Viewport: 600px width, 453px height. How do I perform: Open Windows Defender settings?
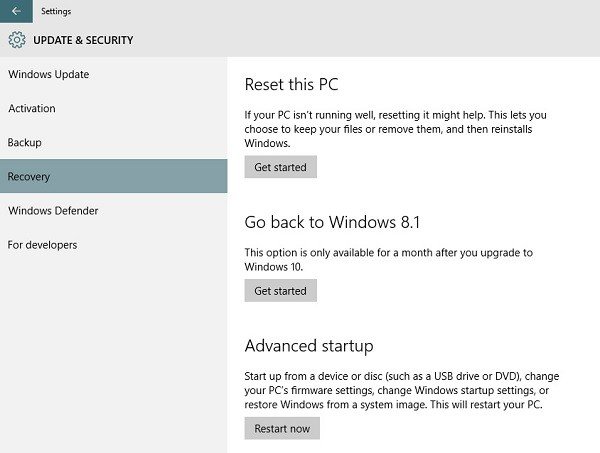coord(53,211)
